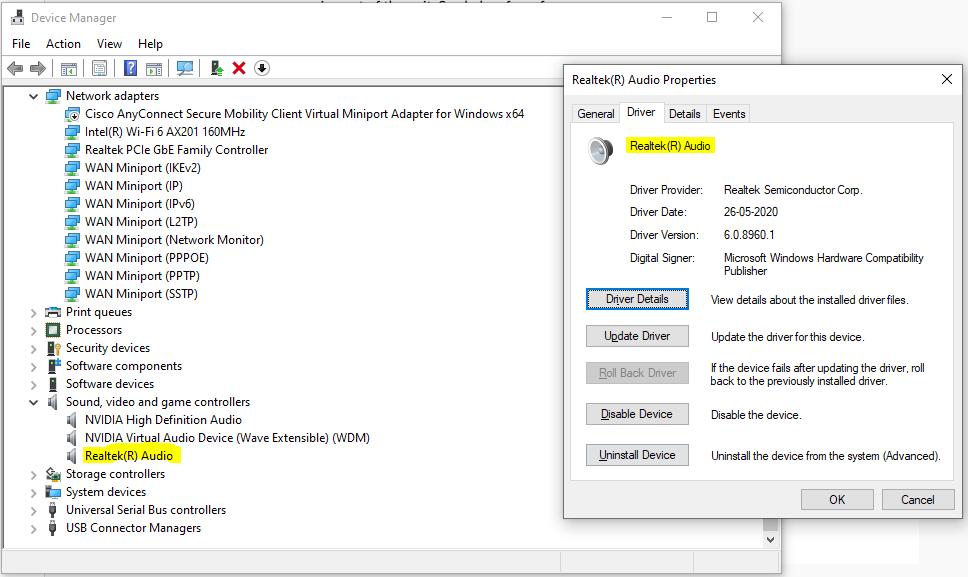Select WAN Miniport (IKEv2)
This screenshot has height=577, width=968.
(143, 168)
